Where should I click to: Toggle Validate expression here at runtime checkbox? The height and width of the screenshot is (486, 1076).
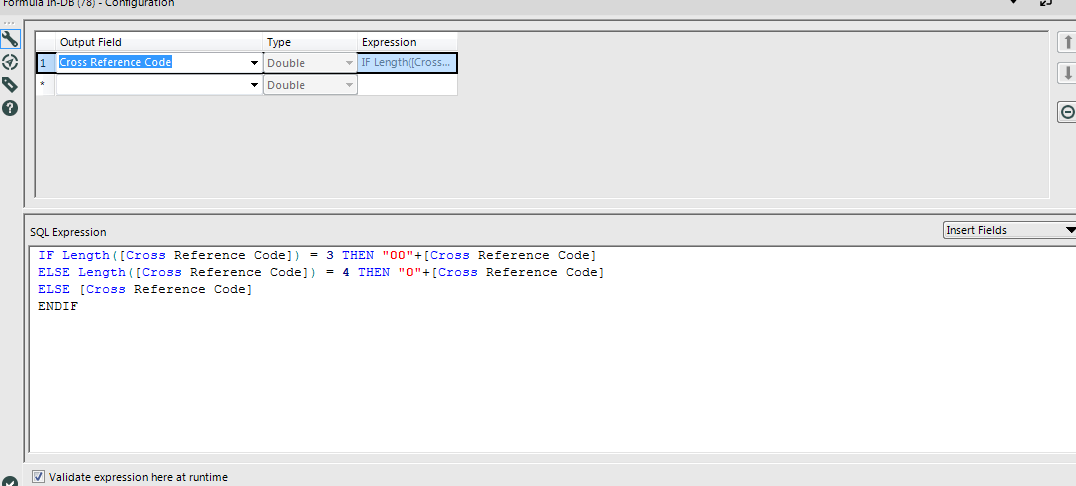coord(39,476)
